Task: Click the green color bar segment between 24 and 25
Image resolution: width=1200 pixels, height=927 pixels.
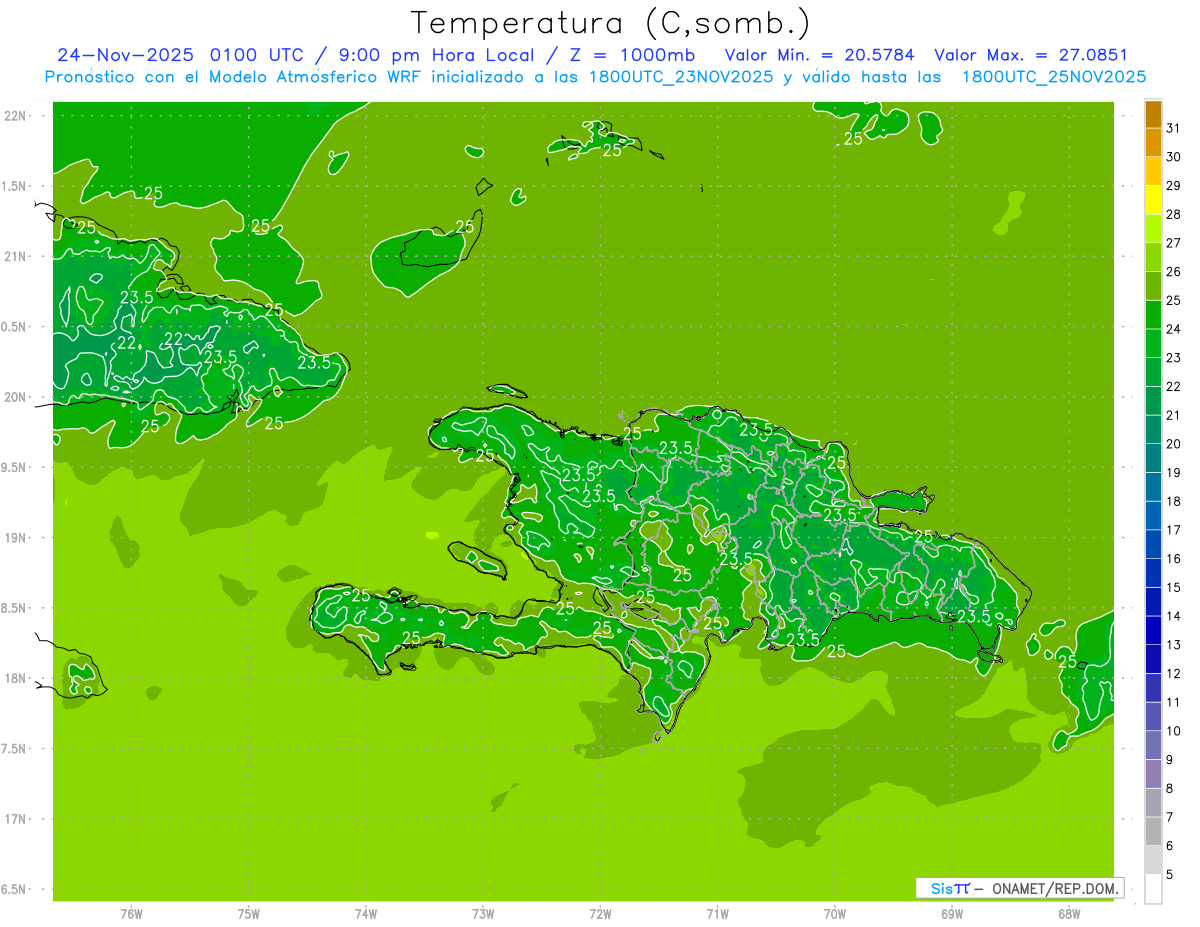Action: coord(1153,315)
